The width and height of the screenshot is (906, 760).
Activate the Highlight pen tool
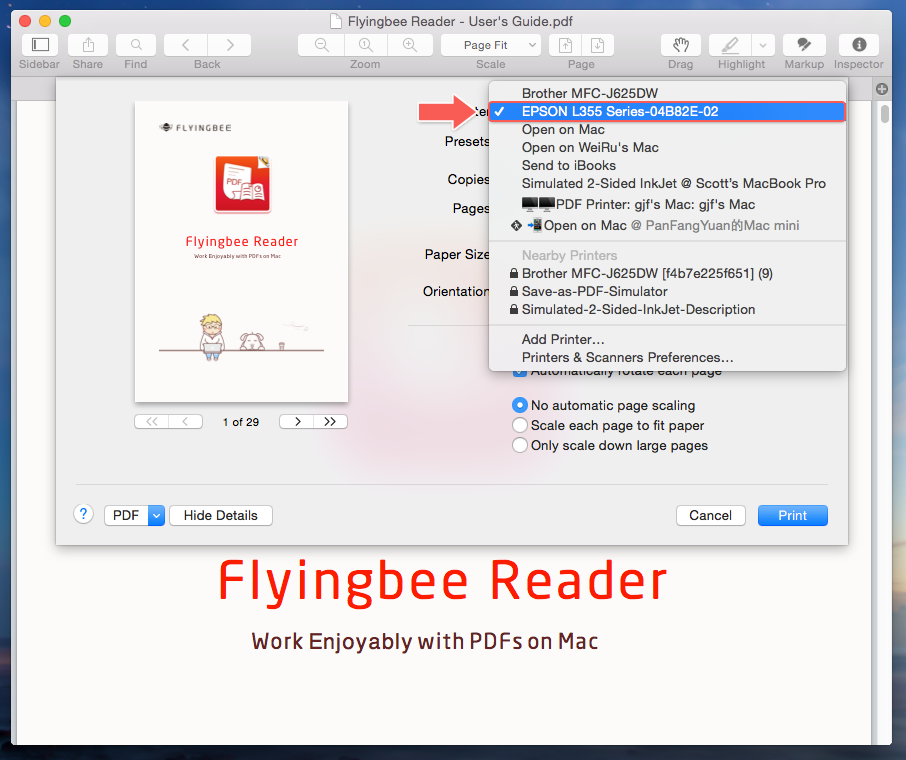[x=730, y=45]
